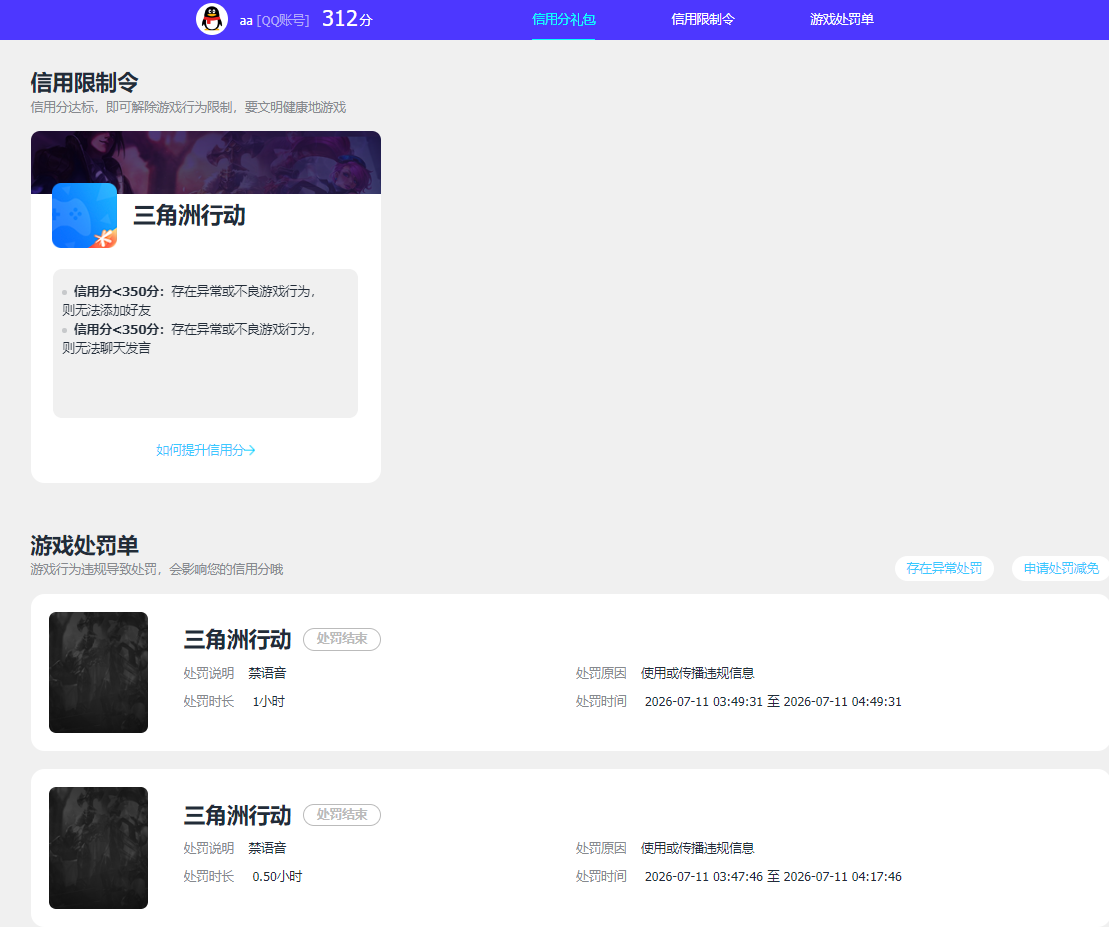Click the rule text 则无法添加好友

(x=106, y=310)
